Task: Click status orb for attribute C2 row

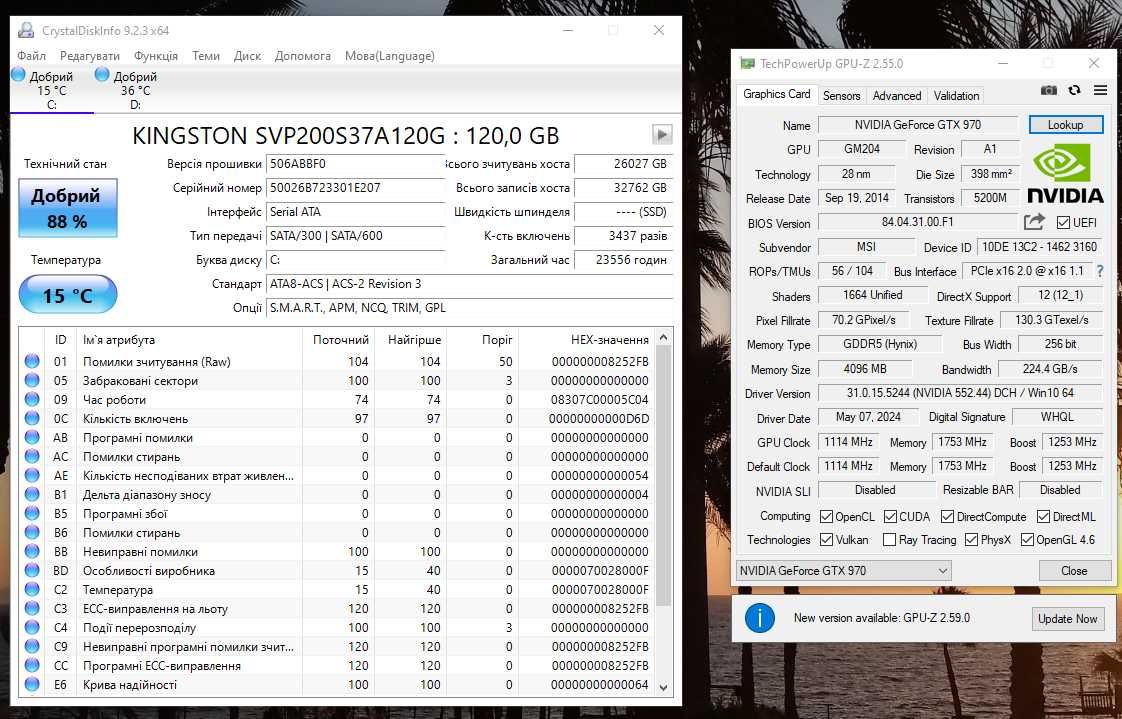Action: pos(32,590)
